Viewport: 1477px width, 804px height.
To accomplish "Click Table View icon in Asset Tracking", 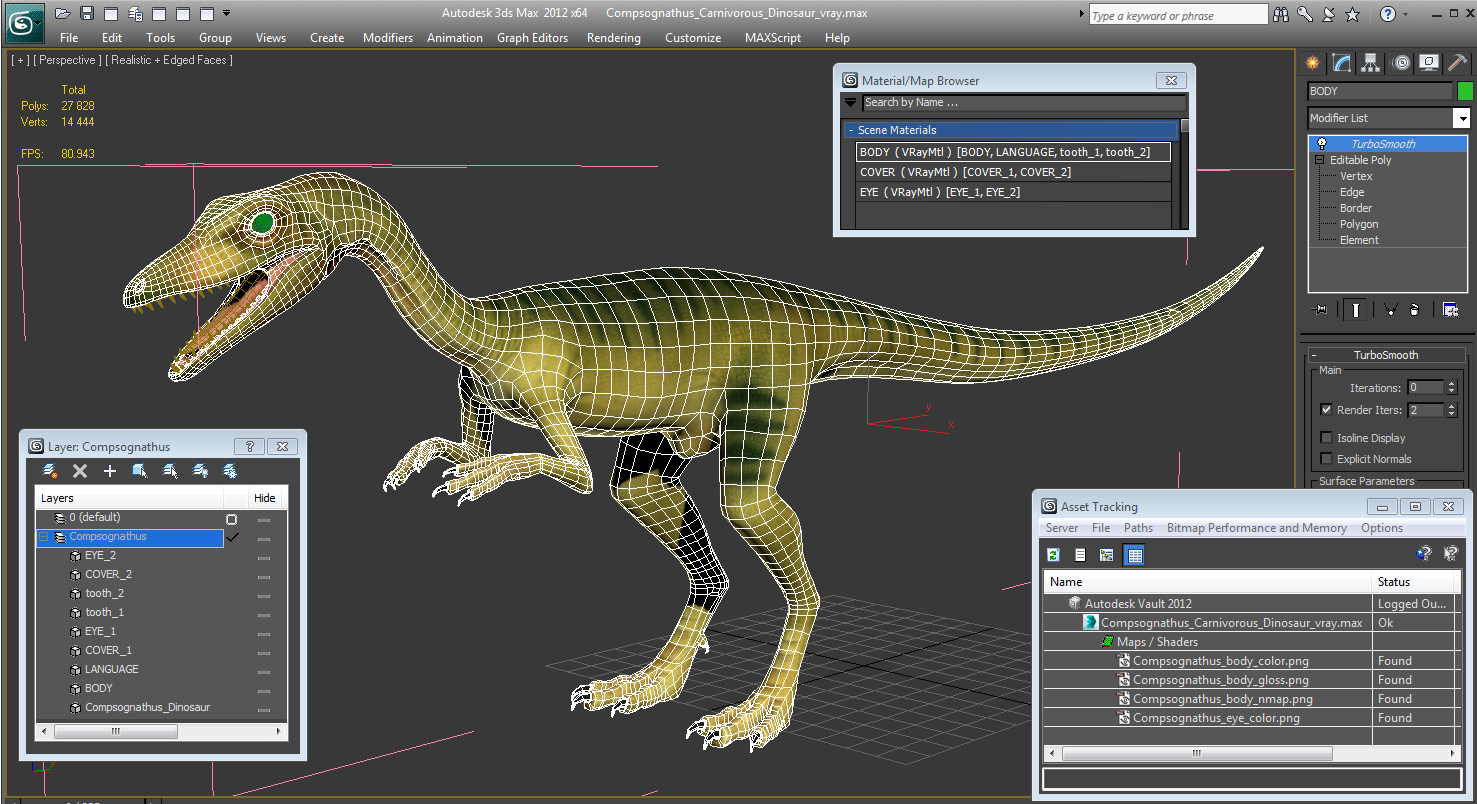I will tap(1134, 555).
